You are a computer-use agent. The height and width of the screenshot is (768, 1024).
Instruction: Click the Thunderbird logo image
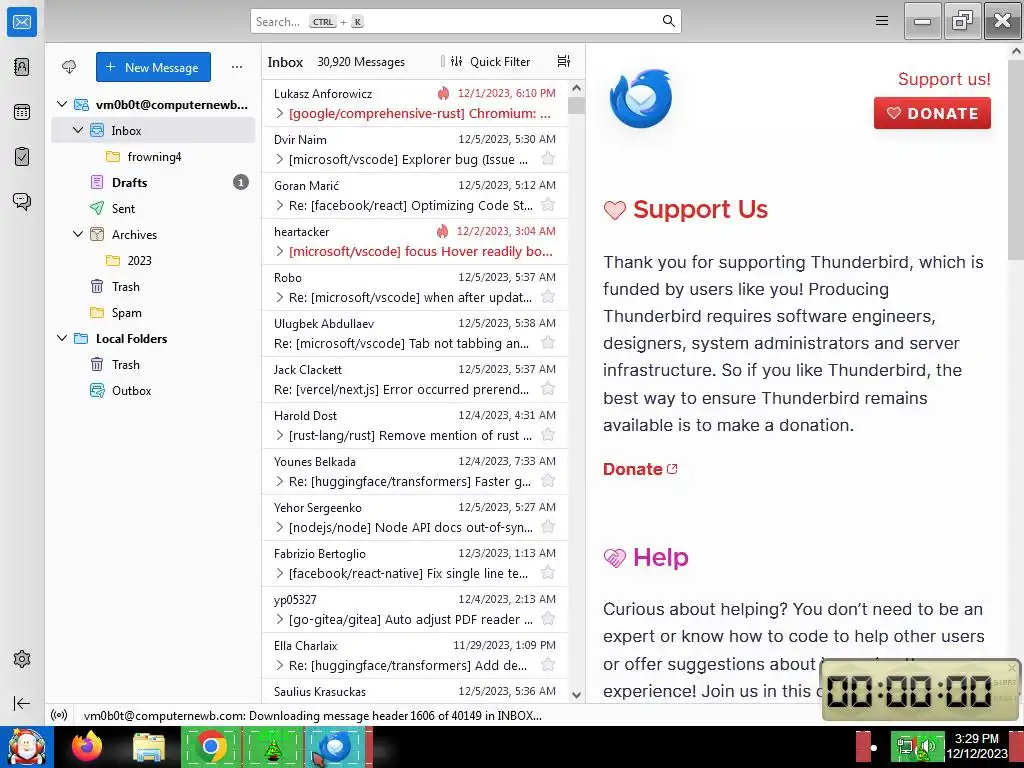coord(641,99)
